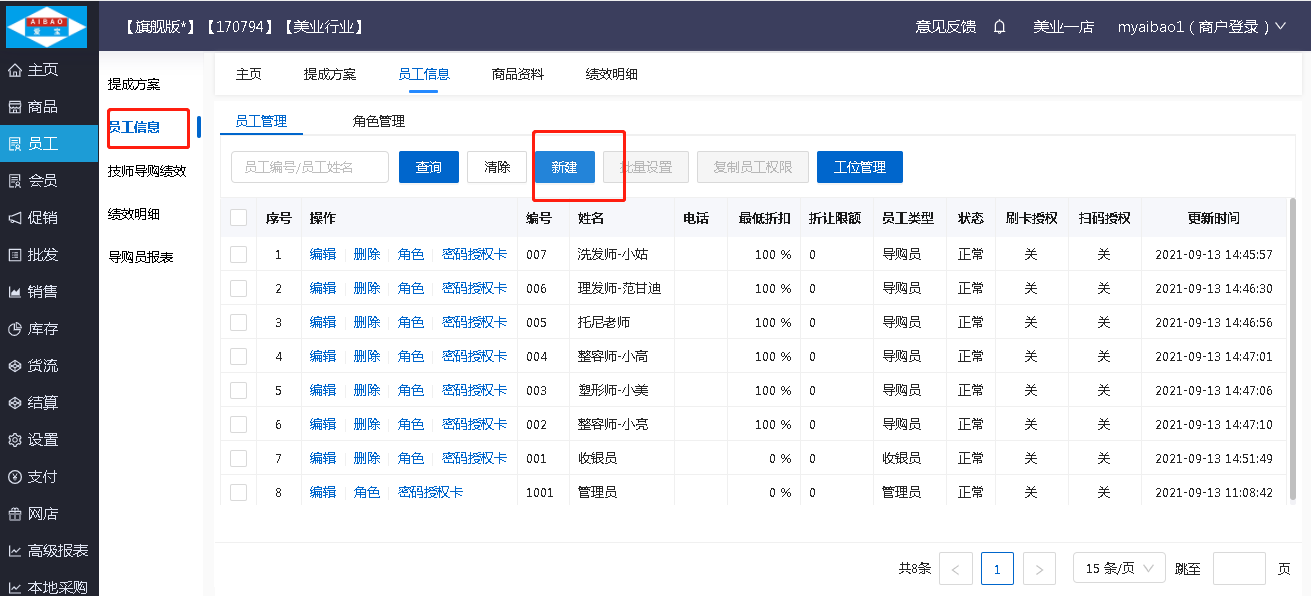Image resolution: width=1311 pixels, height=596 pixels.
Task: Click the name cell 塑形师-小美
Action: [612, 391]
